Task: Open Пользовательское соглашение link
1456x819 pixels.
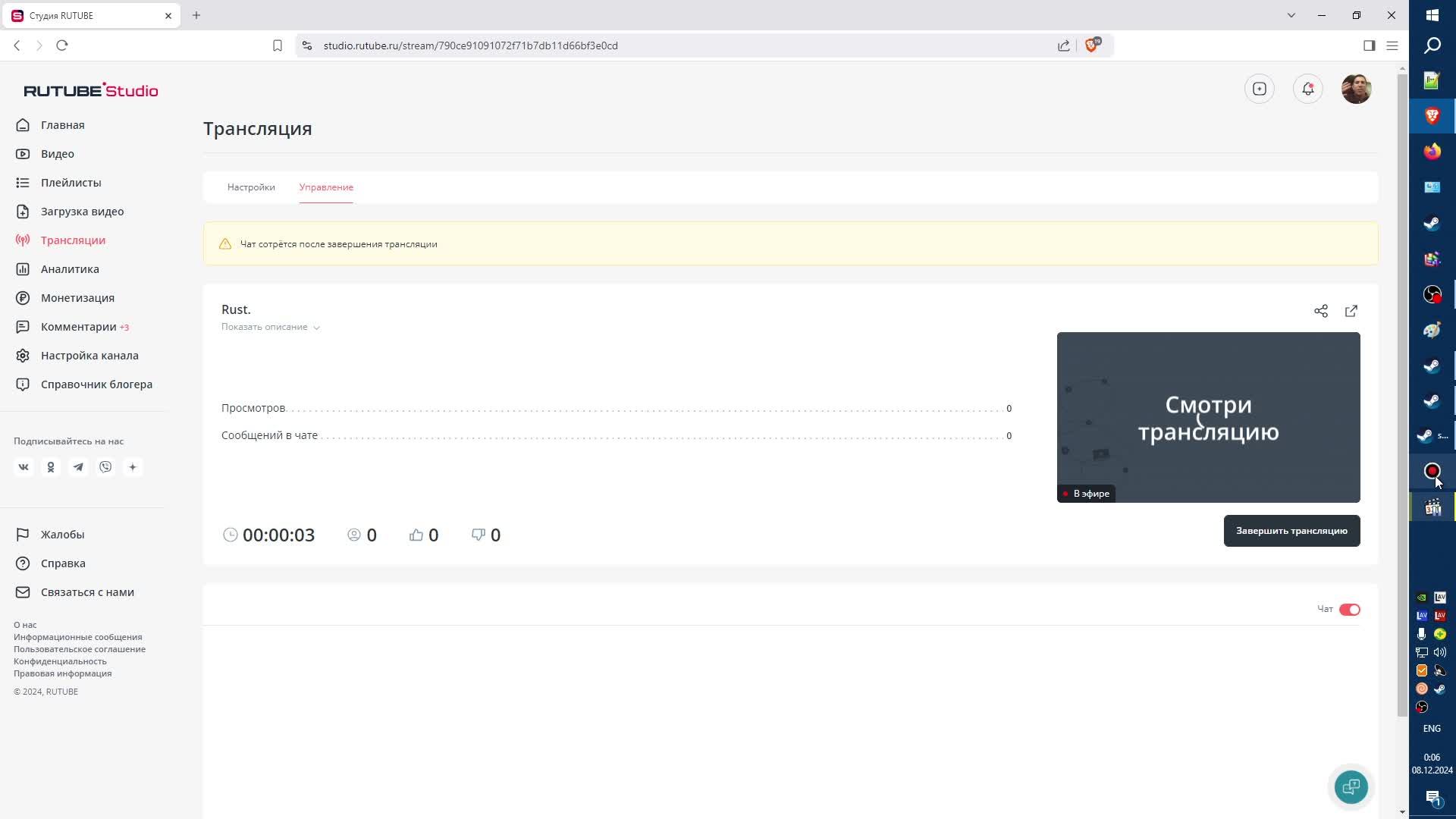Action: tap(80, 649)
